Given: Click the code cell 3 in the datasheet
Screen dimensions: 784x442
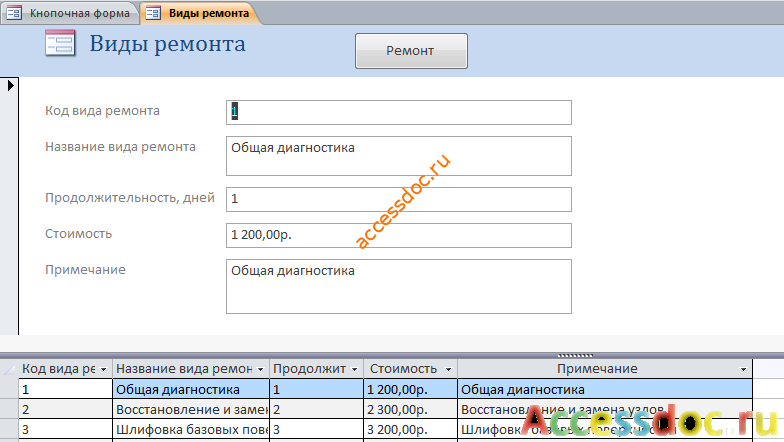Looking at the screenshot, I should click(66, 429).
